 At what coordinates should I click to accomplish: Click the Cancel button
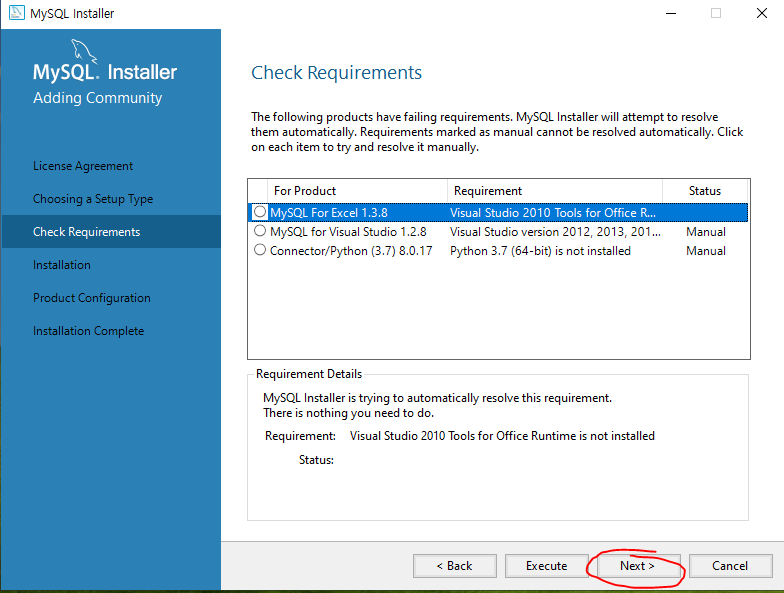730,566
